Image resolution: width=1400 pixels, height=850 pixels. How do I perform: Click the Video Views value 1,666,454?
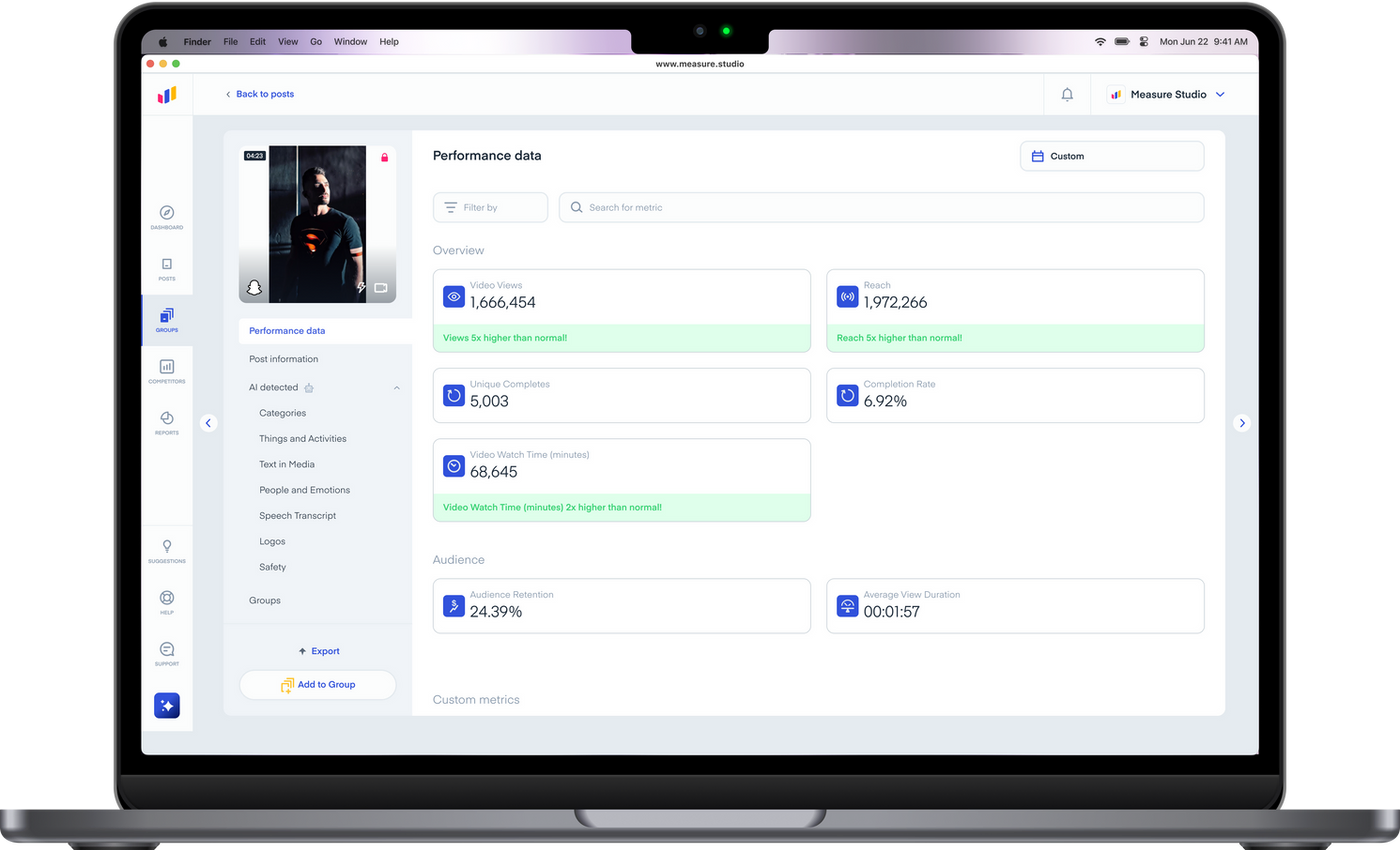coord(503,302)
